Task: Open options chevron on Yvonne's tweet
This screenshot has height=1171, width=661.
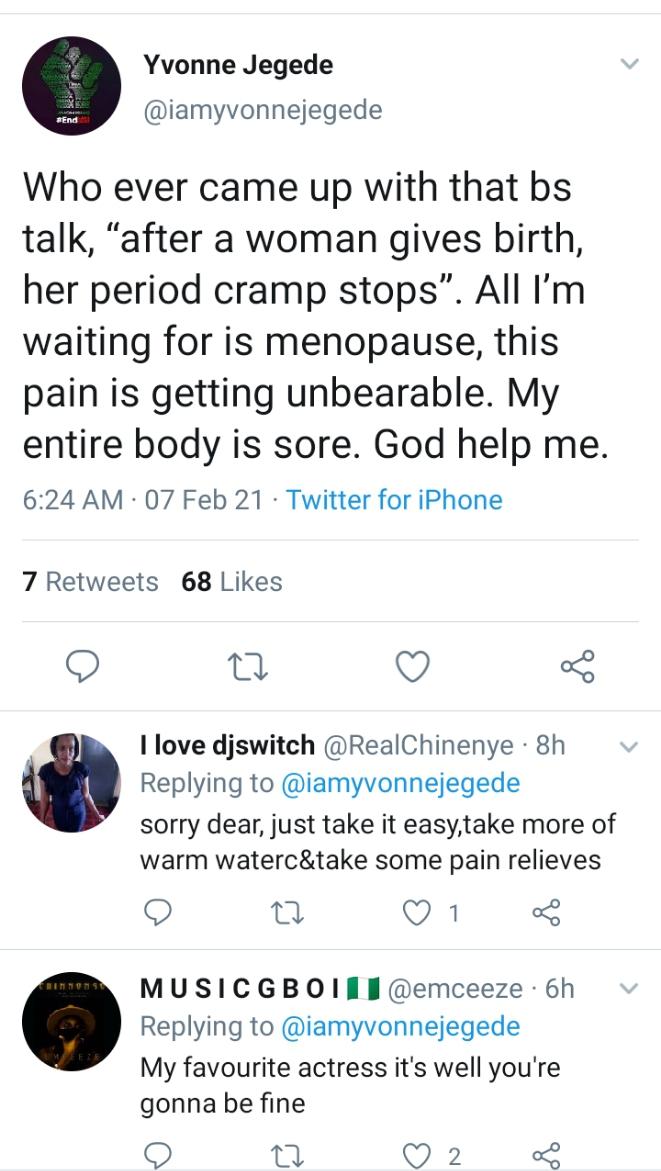Action: tap(629, 65)
